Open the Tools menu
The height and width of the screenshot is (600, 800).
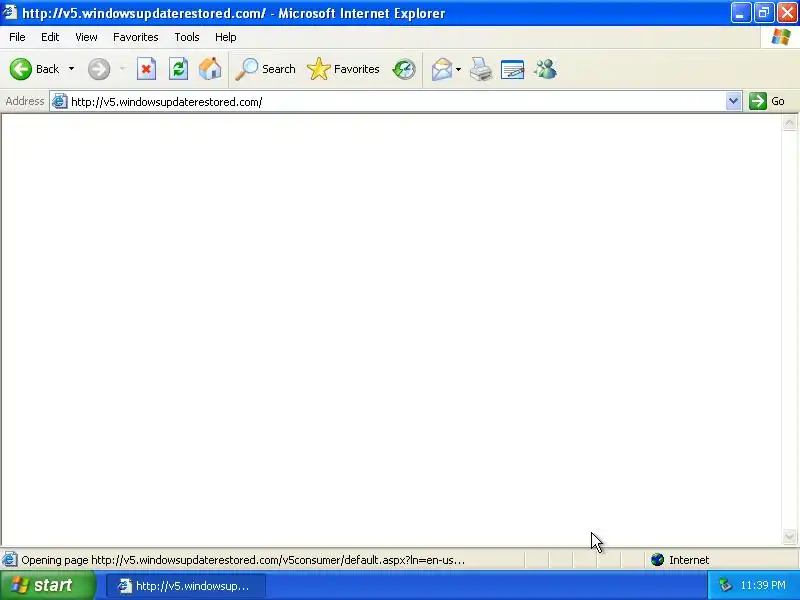point(187,37)
